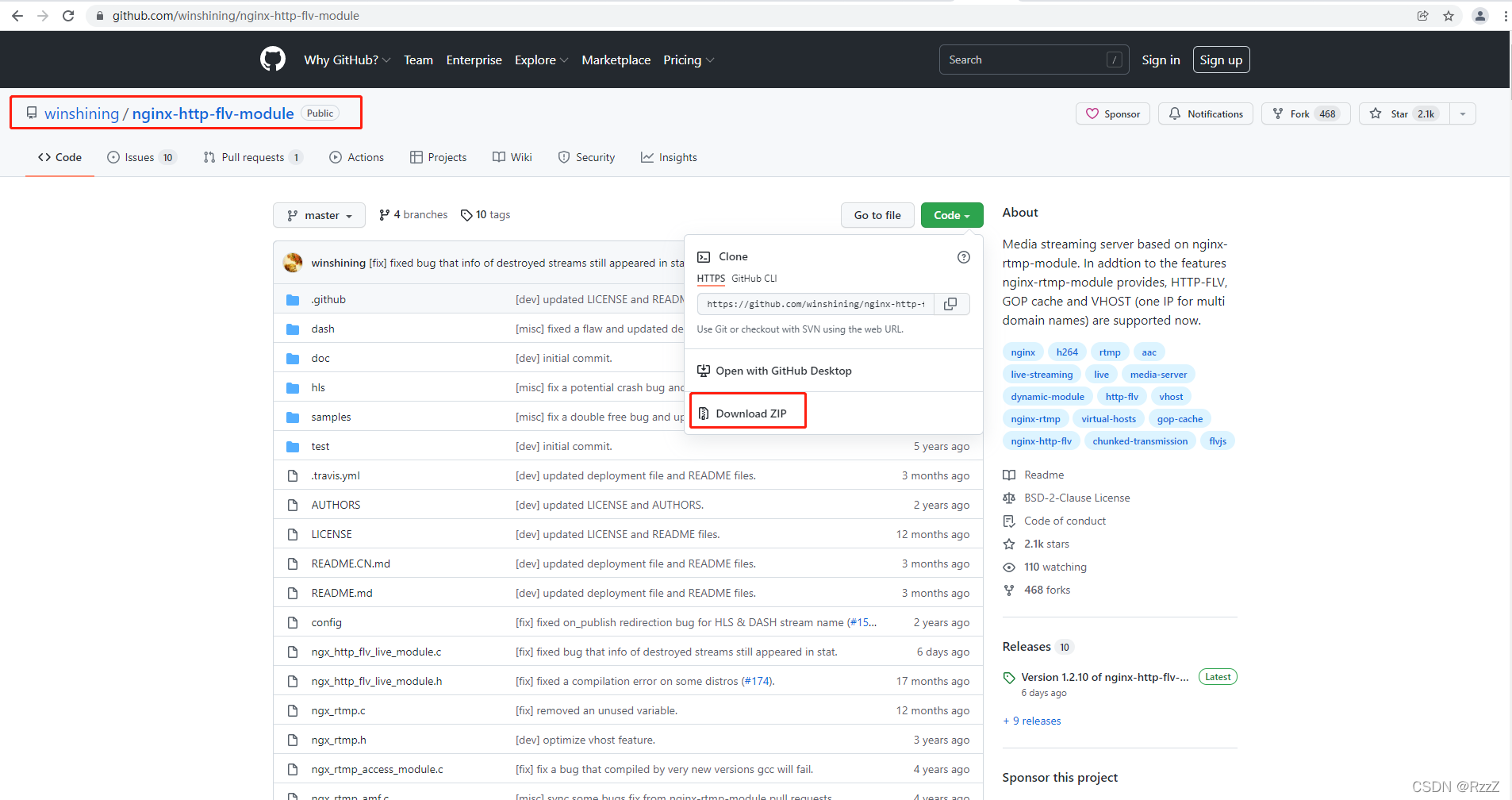Click the gop-cache topic tag
1512x800 pixels.
[x=1180, y=419]
